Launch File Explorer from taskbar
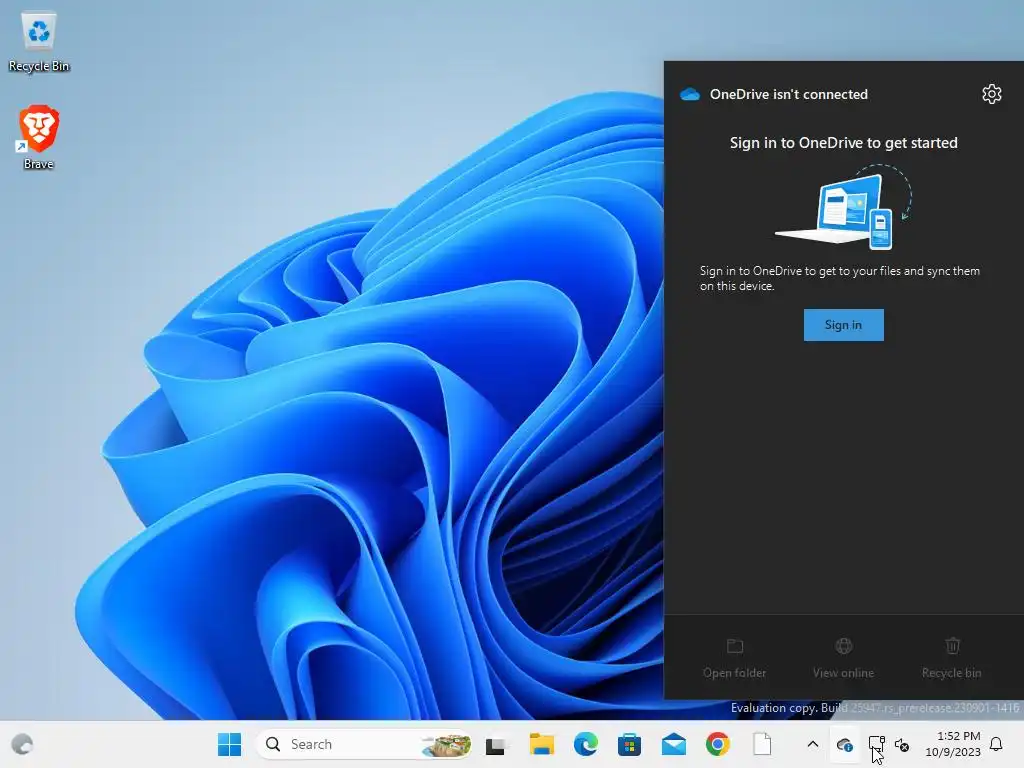The height and width of the screenshot is (768, 1024). [x=541, y=744]
